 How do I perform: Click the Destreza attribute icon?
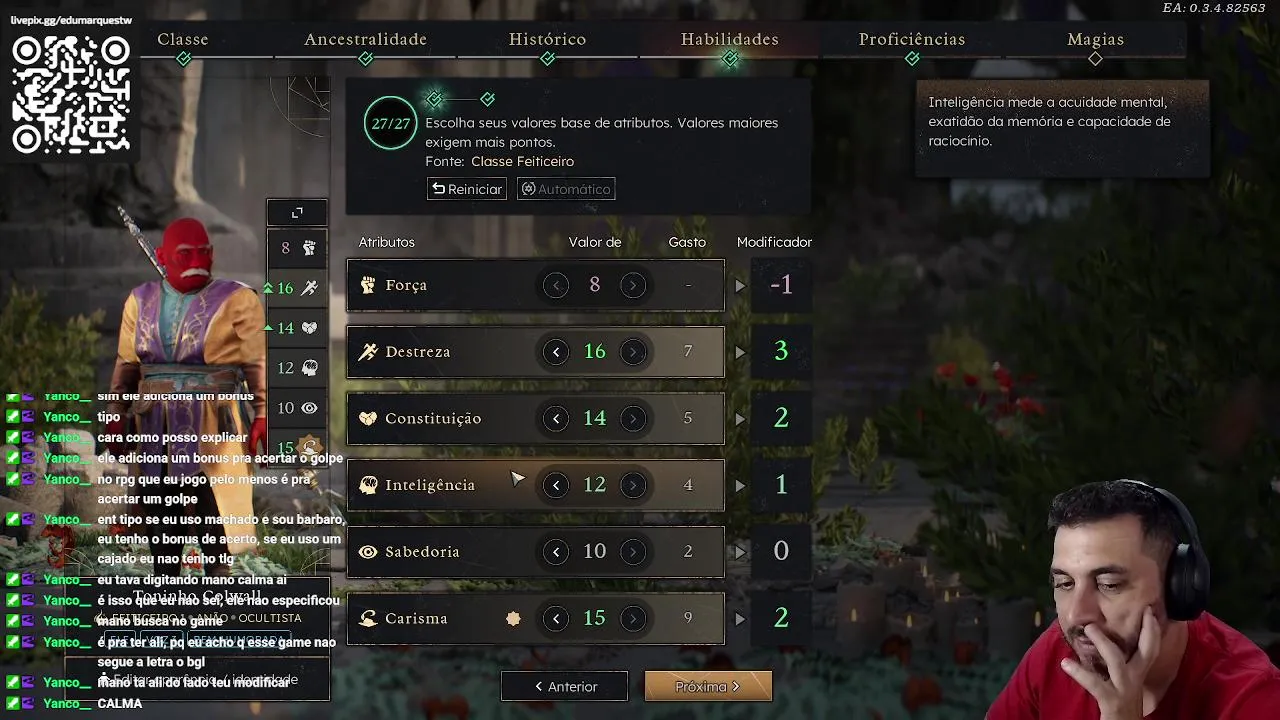(x=368, y=352)
